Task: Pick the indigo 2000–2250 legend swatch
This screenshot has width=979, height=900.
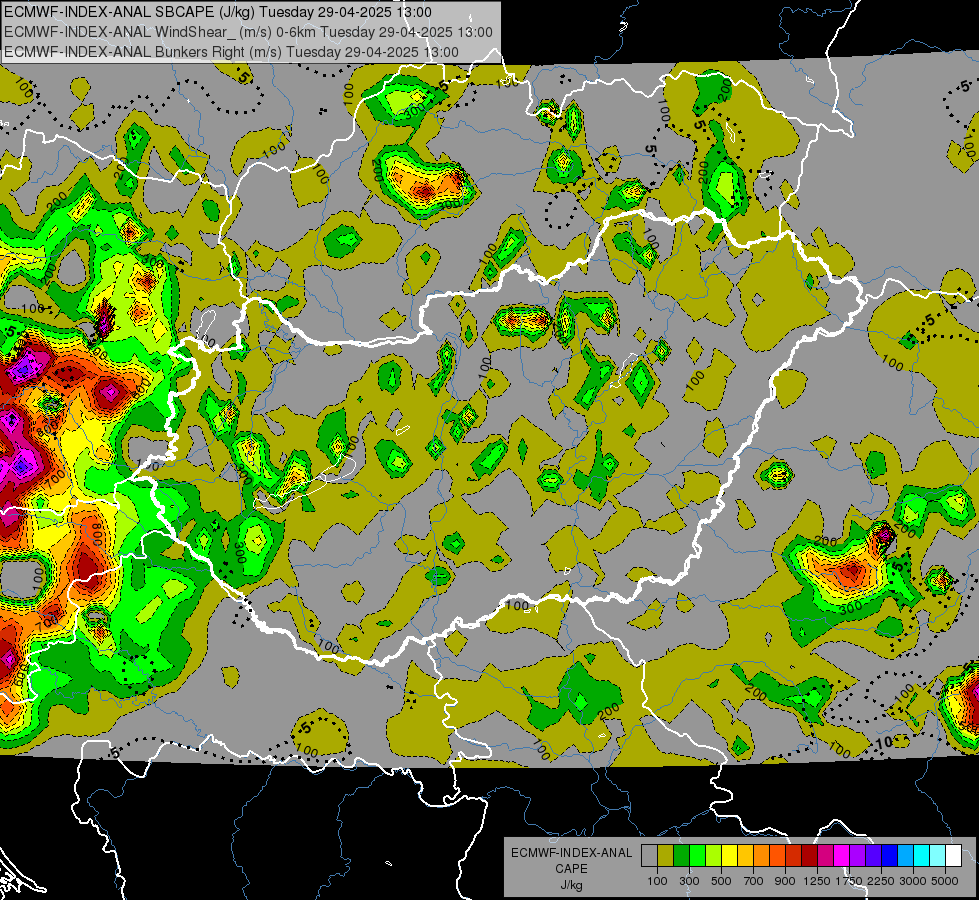Action: [873, 855]
